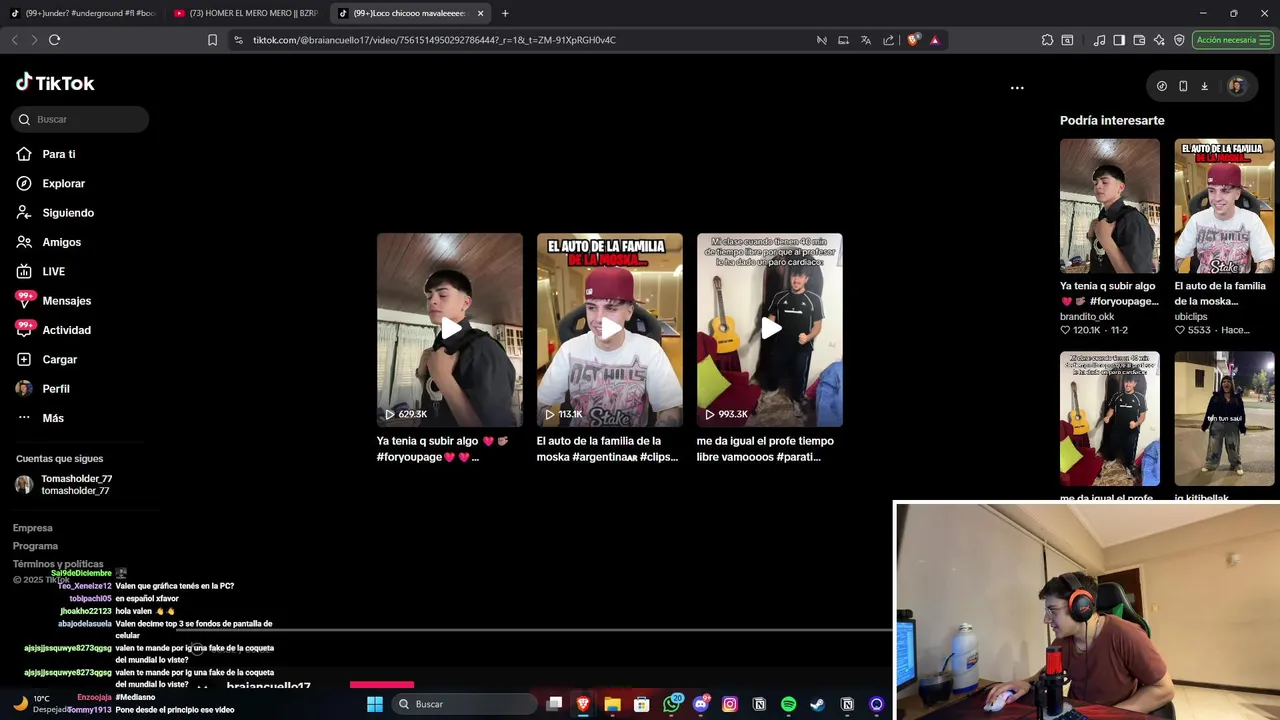Click the Términos y políticas link
This screenshot has width=1280, height=720.
point(58,564)
